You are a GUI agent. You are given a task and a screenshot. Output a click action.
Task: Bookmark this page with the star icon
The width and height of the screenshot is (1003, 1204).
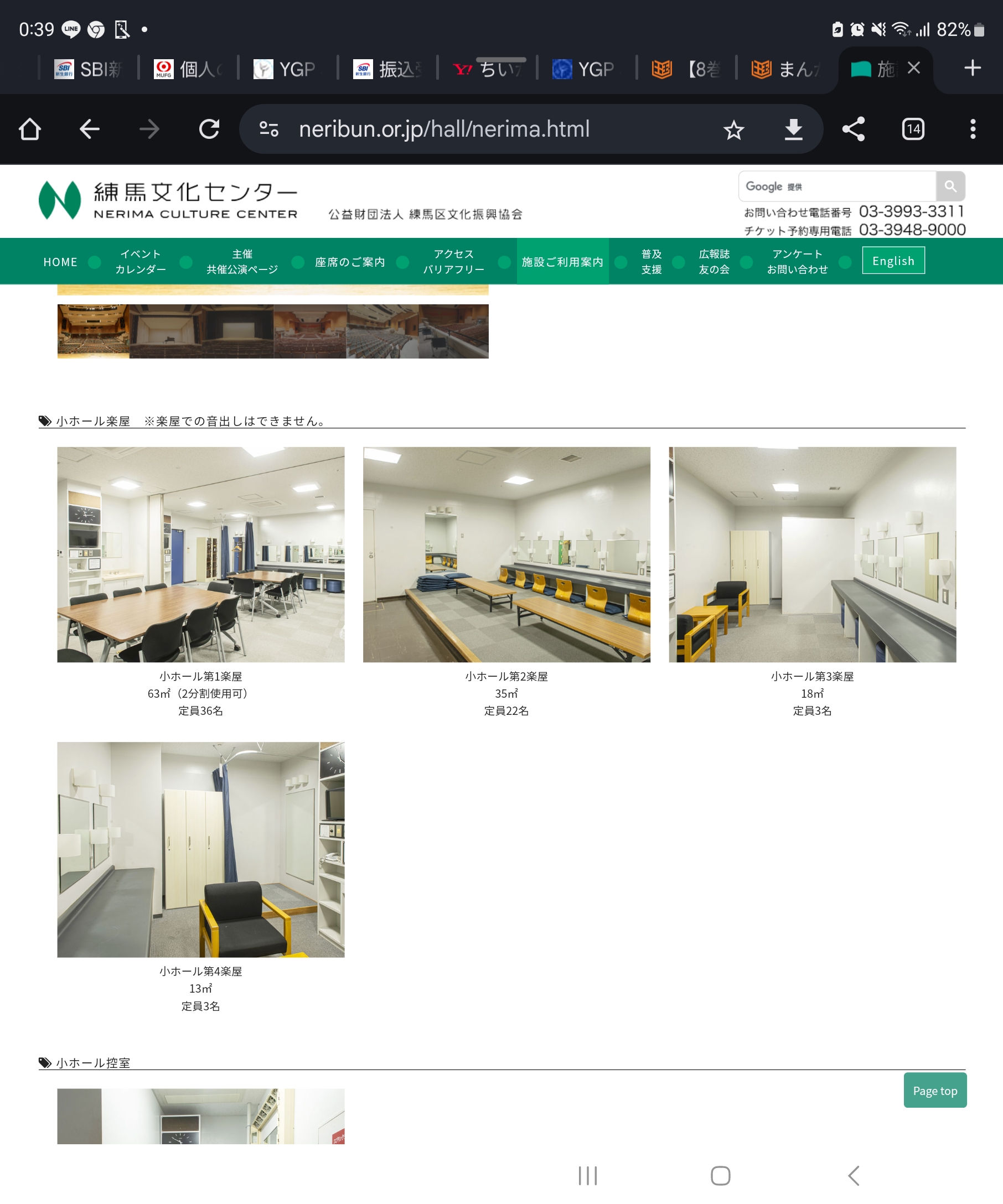click(x=733, y=128)
